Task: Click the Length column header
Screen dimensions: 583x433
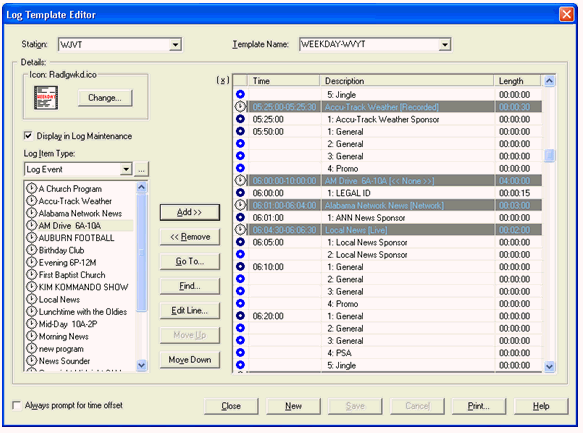Action: tap(518, 81)
